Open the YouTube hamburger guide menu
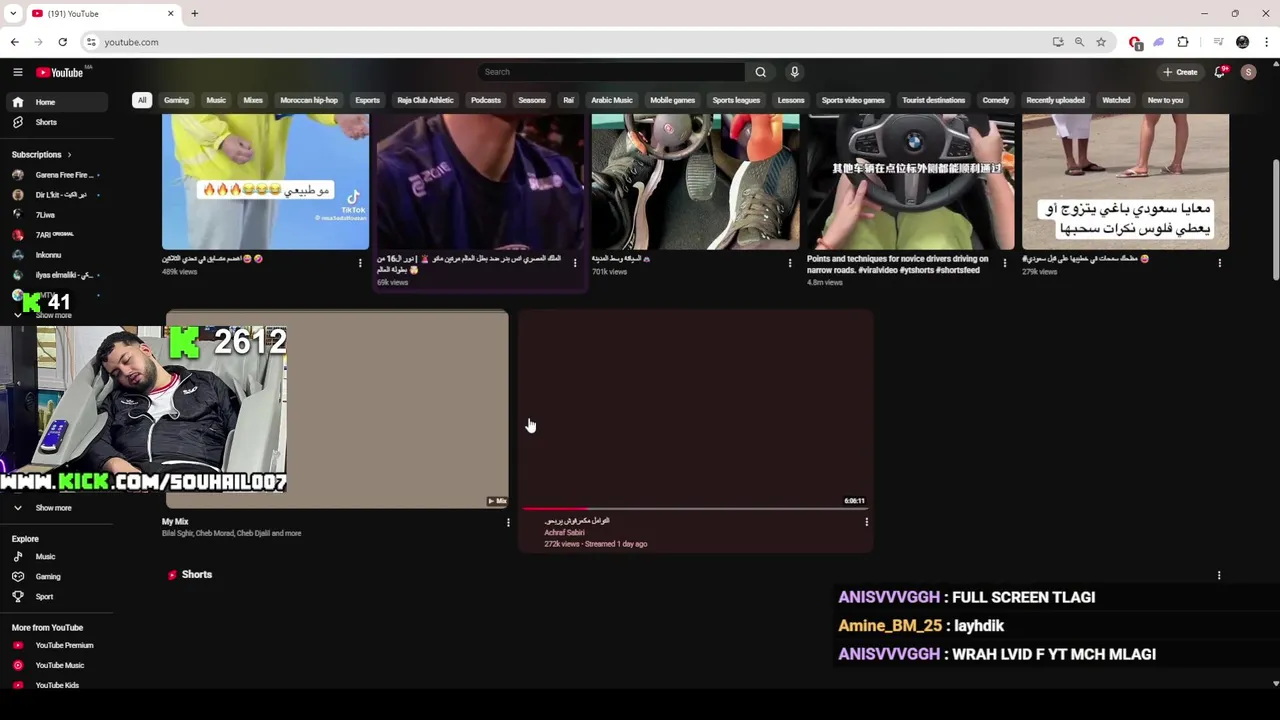Screen dimensions: 1280x720 point(17,72)
